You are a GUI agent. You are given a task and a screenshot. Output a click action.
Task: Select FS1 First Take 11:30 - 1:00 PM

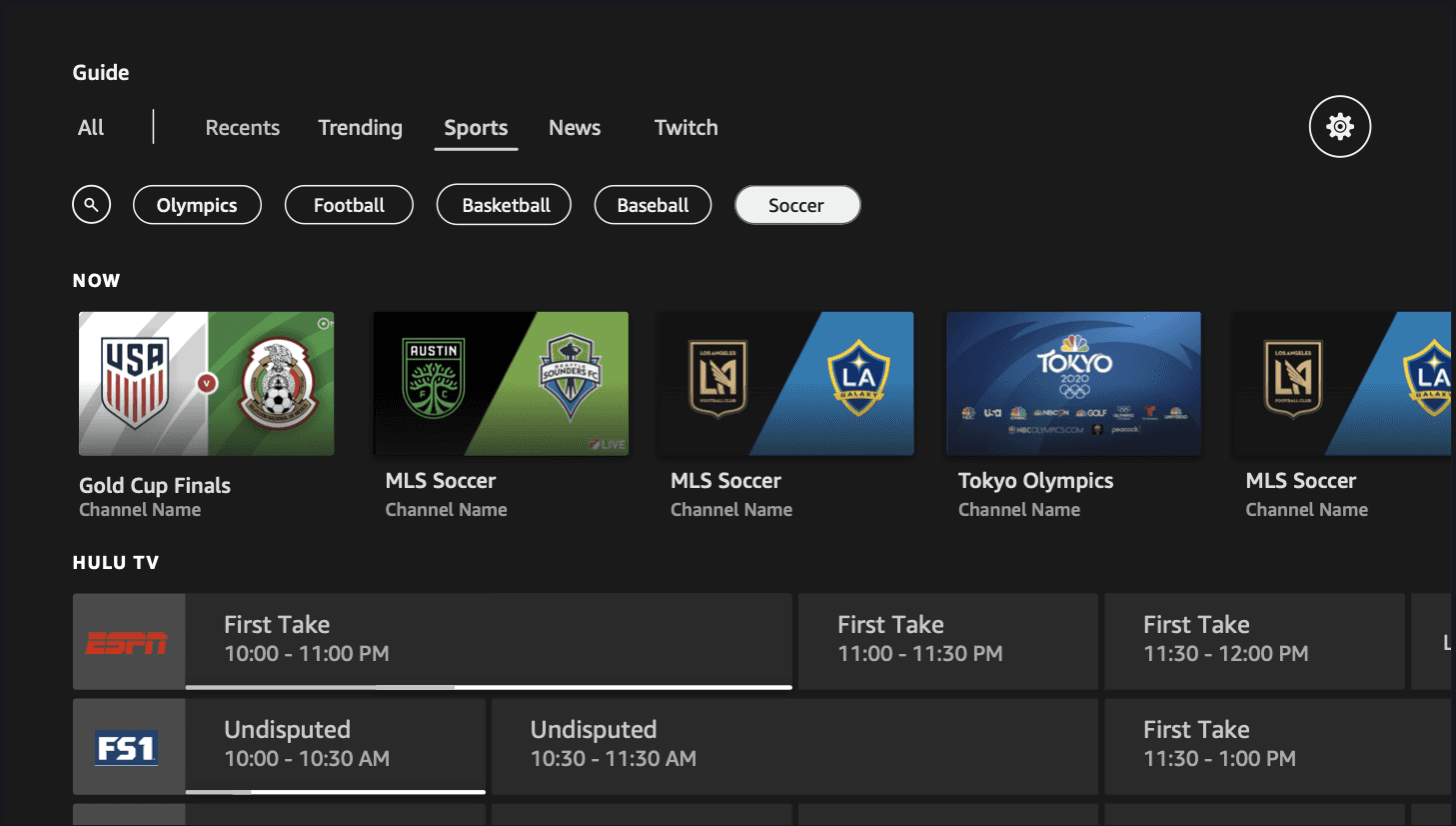(x=1280, y=747)
